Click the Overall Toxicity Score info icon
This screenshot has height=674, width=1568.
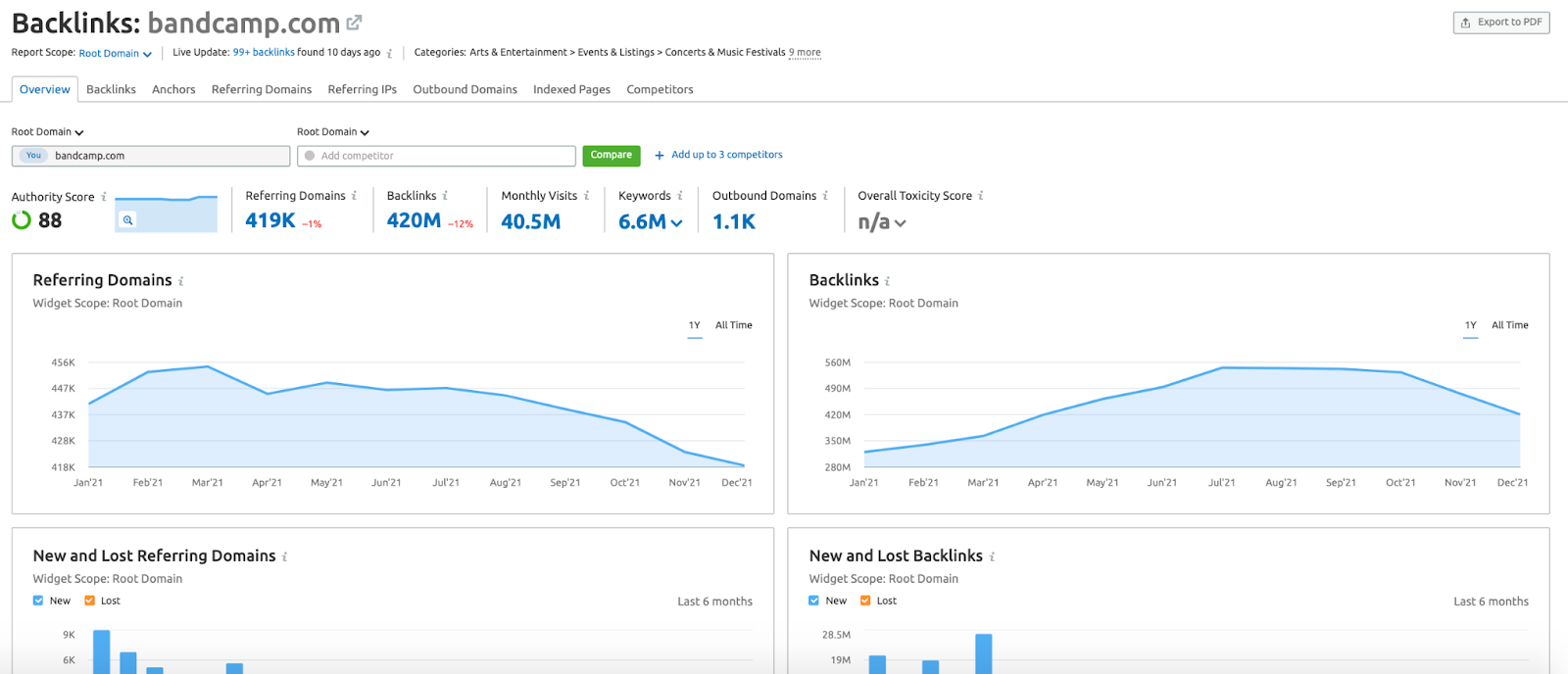click(x=981, y=196)
